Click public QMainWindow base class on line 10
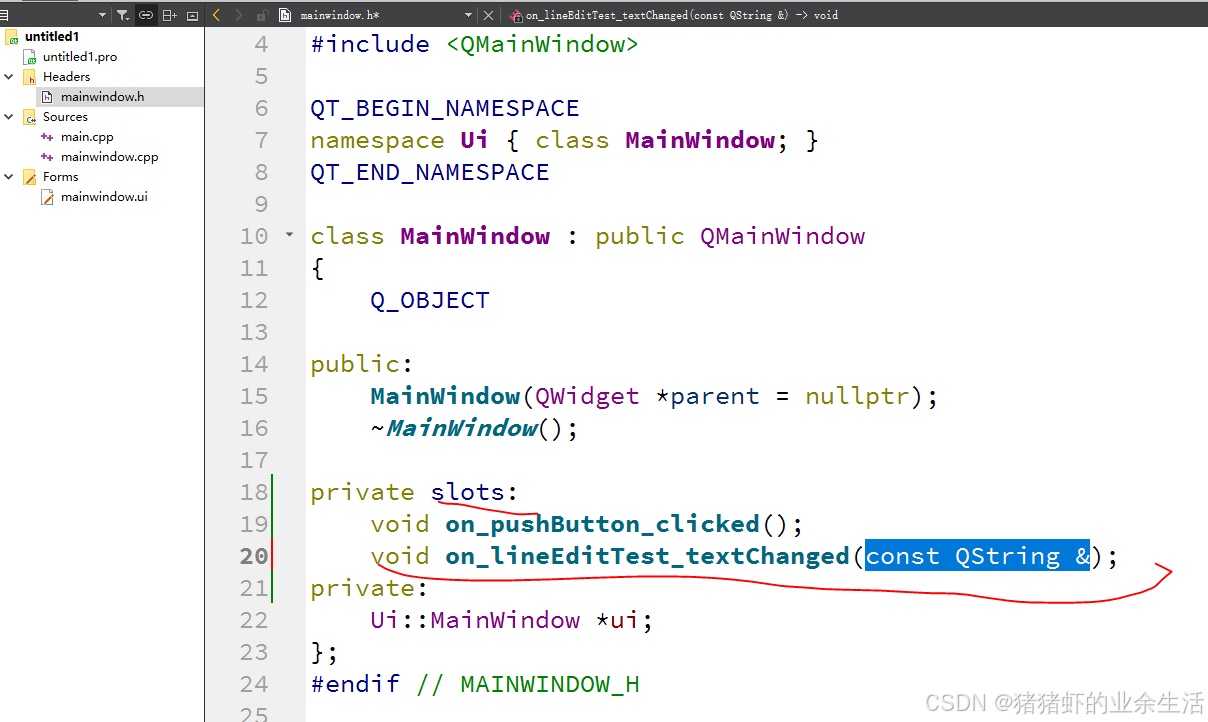Viewport: 1208px width, 722px height. point(730,236)
